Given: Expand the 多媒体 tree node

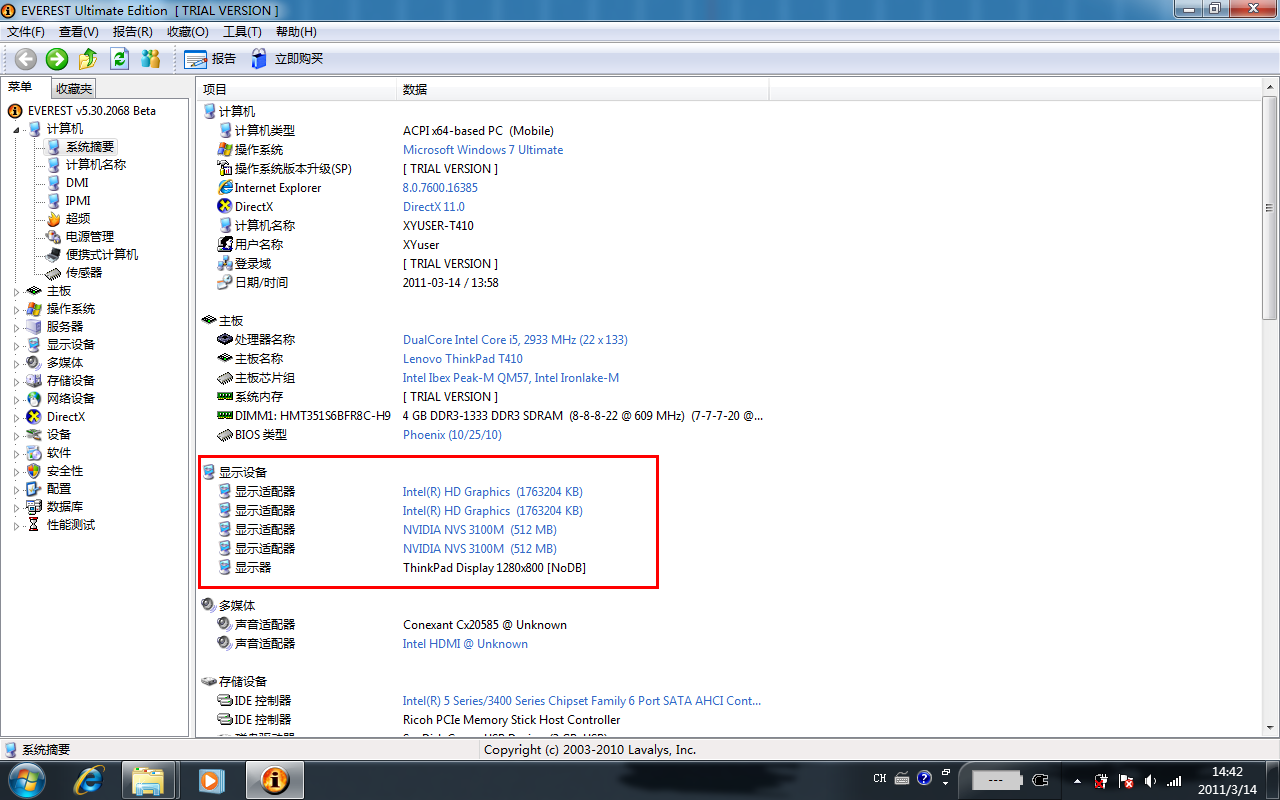Looking at the screenshot, I should tap(17, 363).
